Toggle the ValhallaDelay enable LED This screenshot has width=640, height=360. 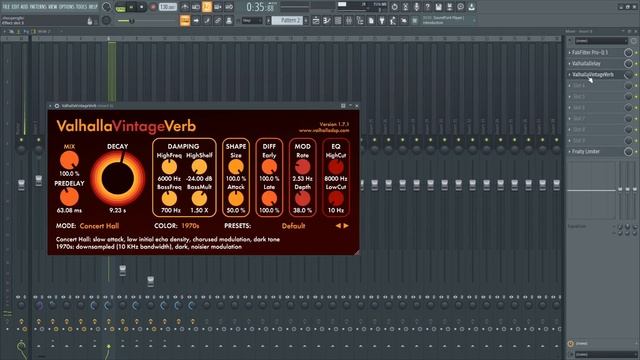[636, 63]
